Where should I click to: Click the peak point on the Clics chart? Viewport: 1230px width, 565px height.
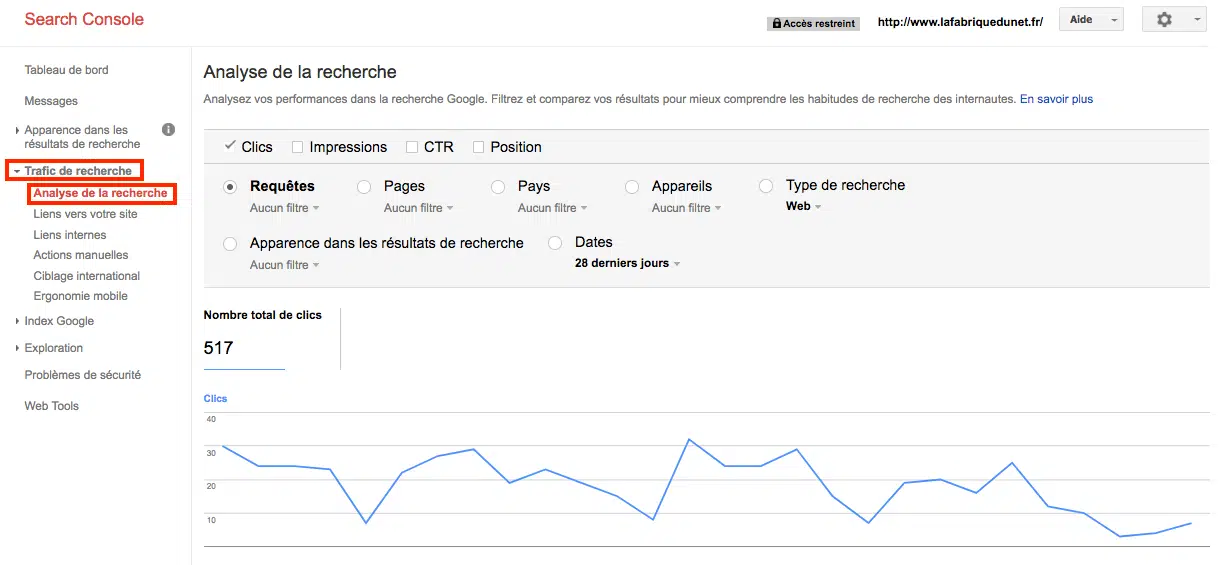click(x=689, y=439)
